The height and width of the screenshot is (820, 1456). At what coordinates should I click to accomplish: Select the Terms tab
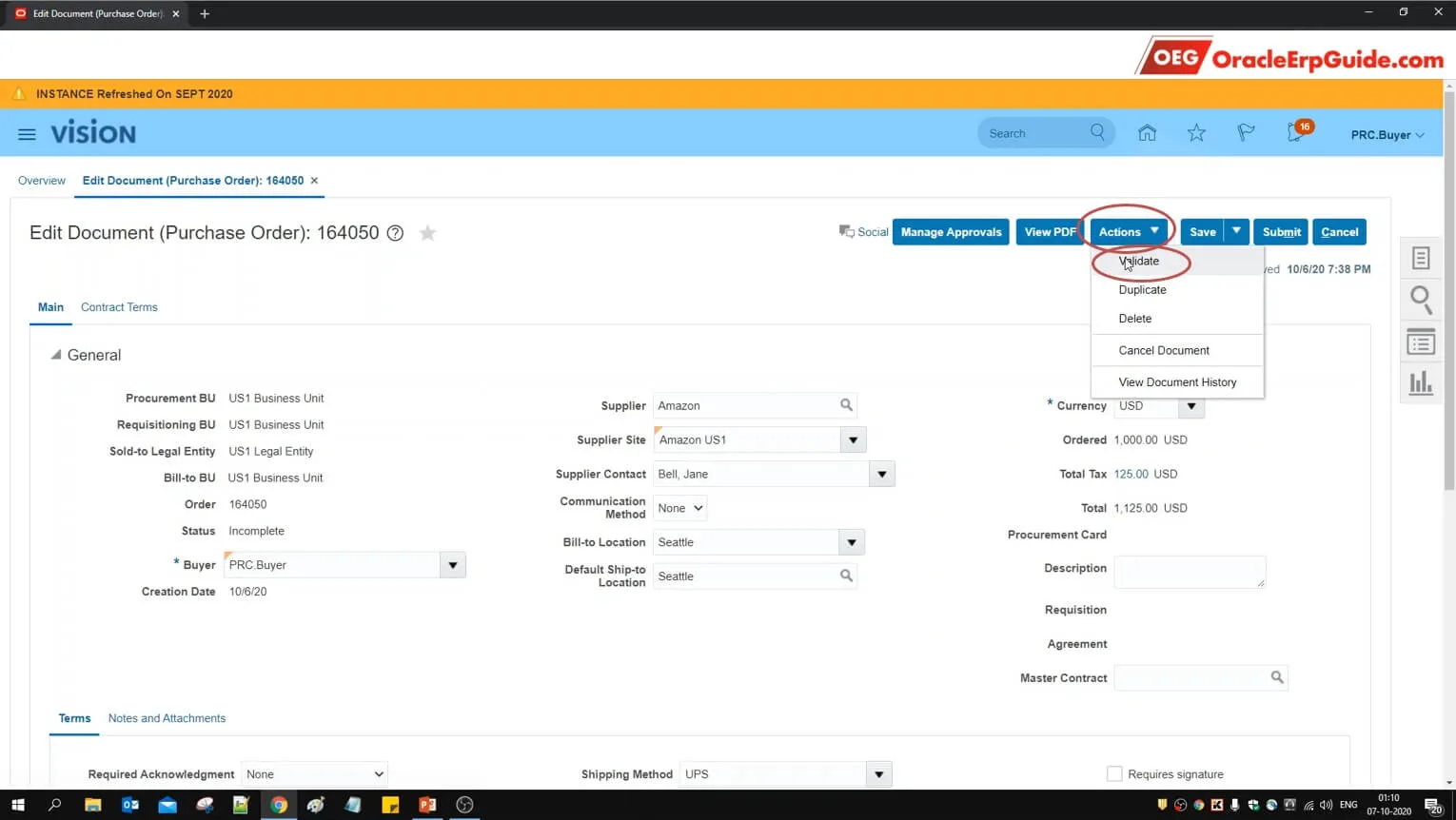pos(74,718)
